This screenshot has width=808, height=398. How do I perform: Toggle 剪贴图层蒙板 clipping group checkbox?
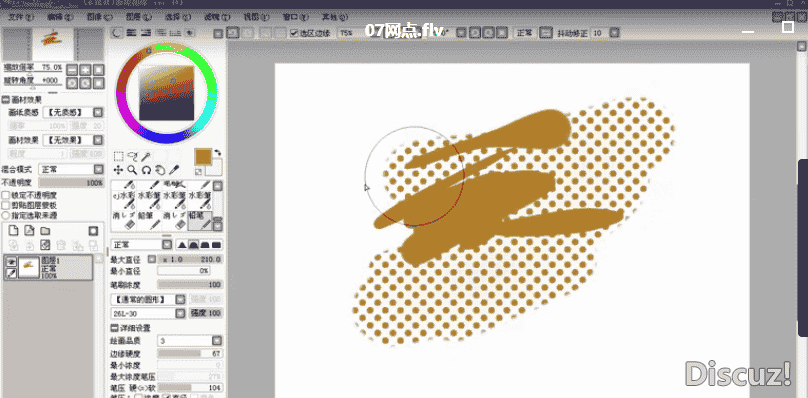tap(6, 205)
